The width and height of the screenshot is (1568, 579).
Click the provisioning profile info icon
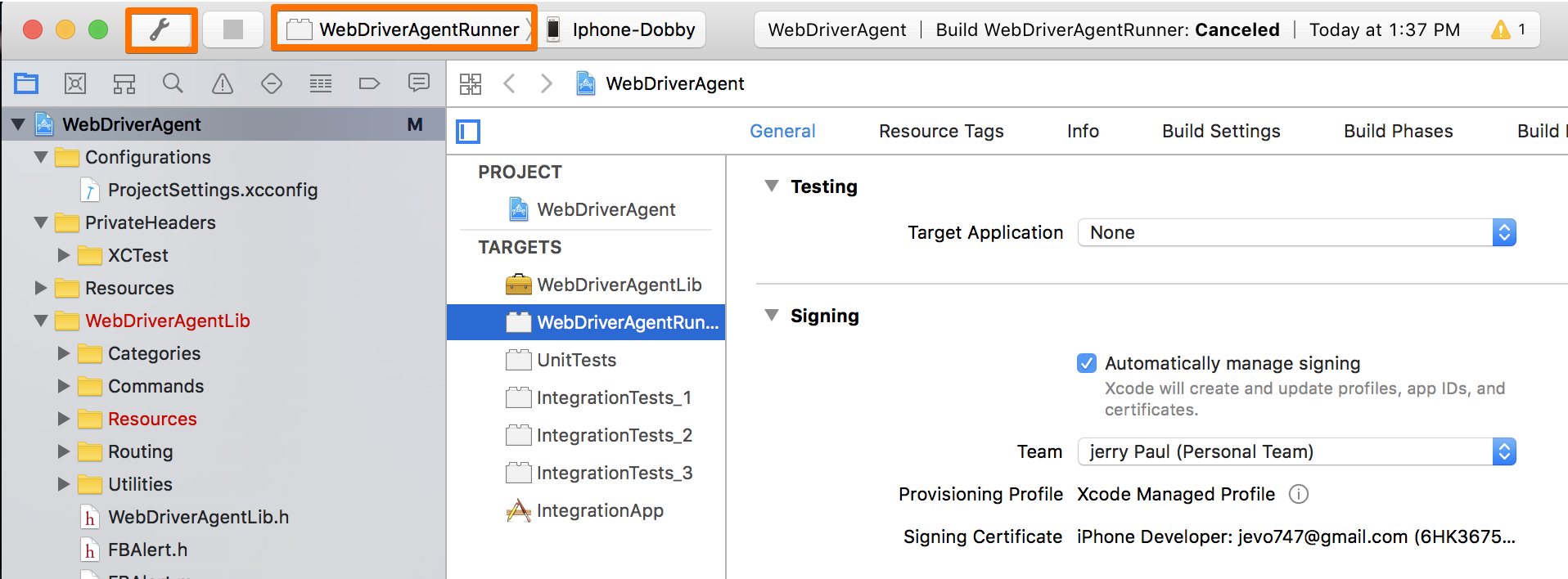click(1298, 494)
